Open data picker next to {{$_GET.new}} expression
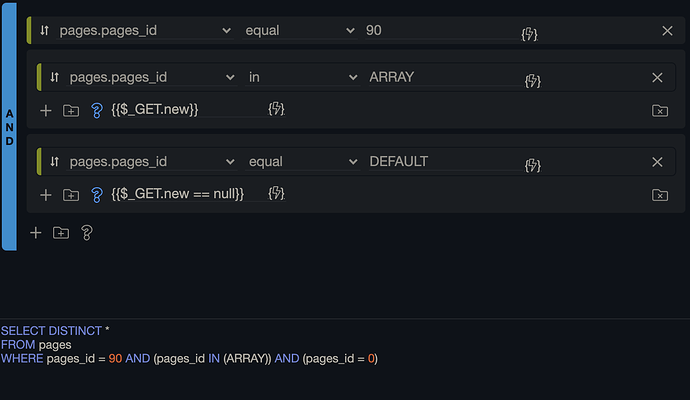690x400 pixels. [276, 108]
